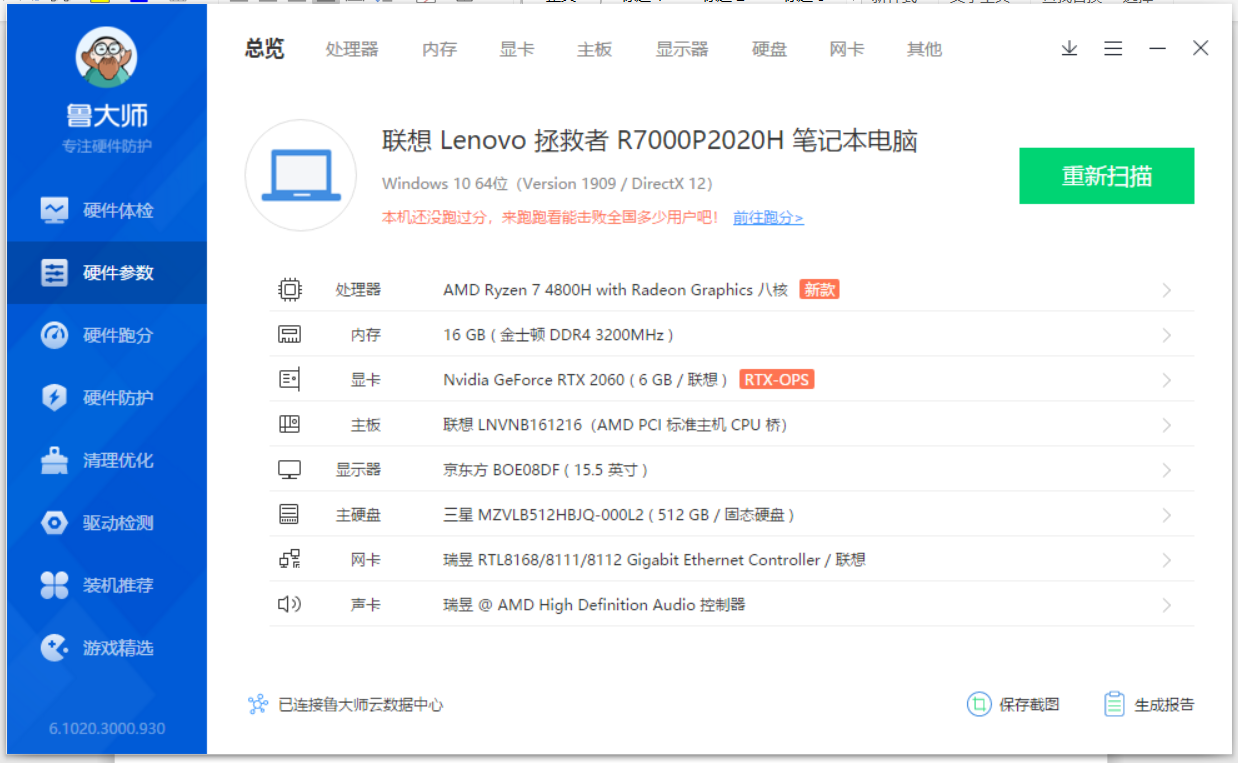Switch to the 总览 tab
Image resolution: width=1238 pixels, height=763 pixels.
(x=265, y=49)
